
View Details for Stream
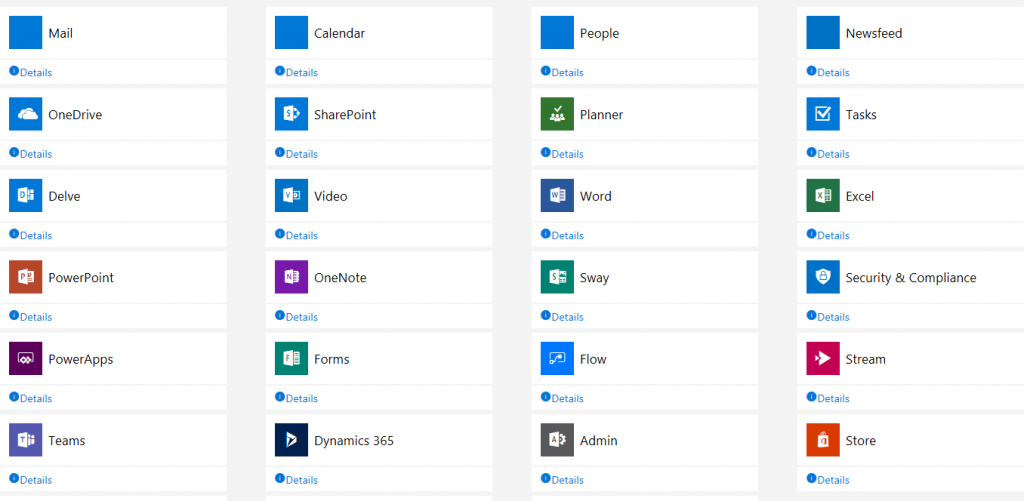pyautogui.click(x=828, y=398)
